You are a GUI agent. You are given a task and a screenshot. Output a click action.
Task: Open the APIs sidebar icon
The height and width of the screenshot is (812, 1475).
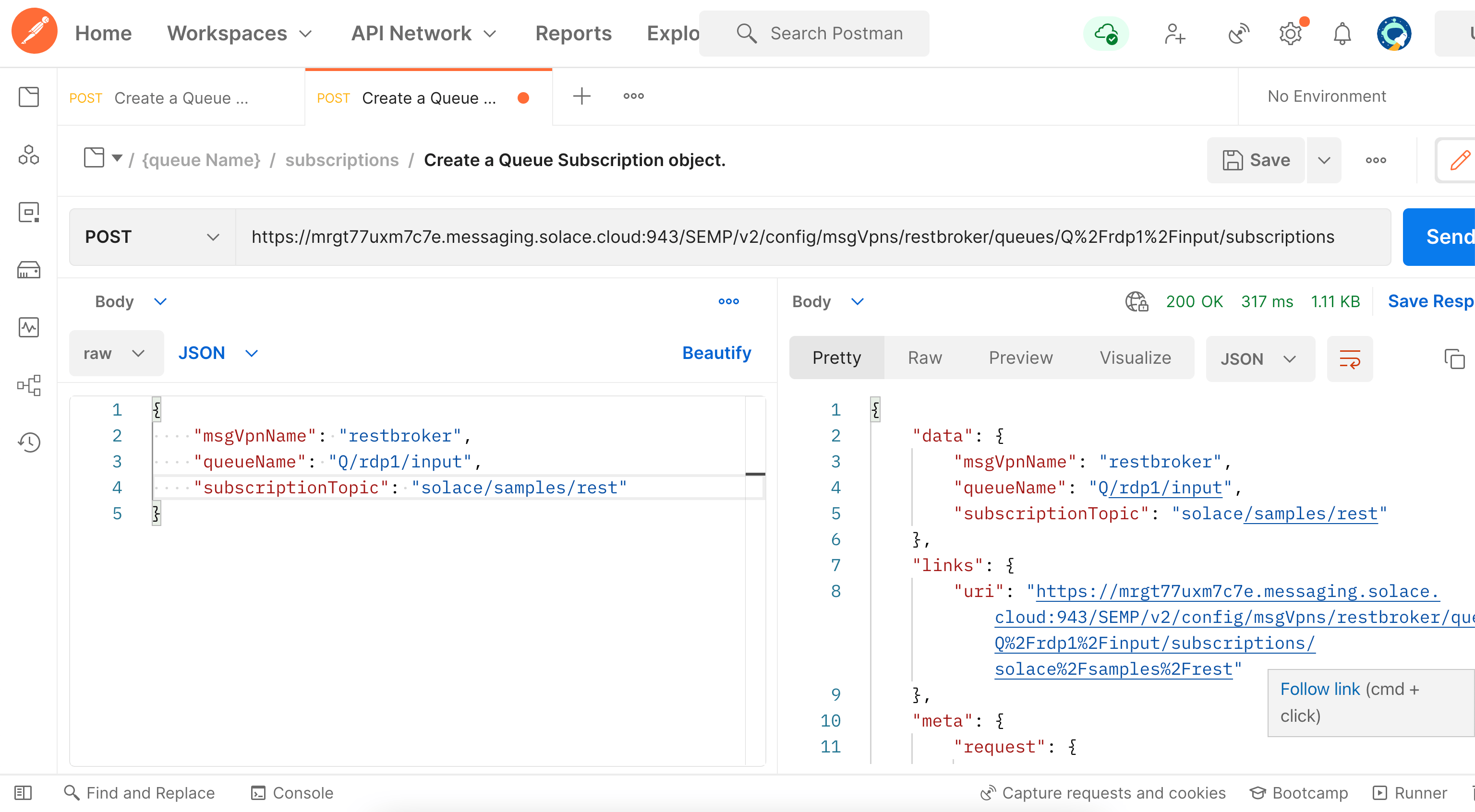(x=29, y=155)
